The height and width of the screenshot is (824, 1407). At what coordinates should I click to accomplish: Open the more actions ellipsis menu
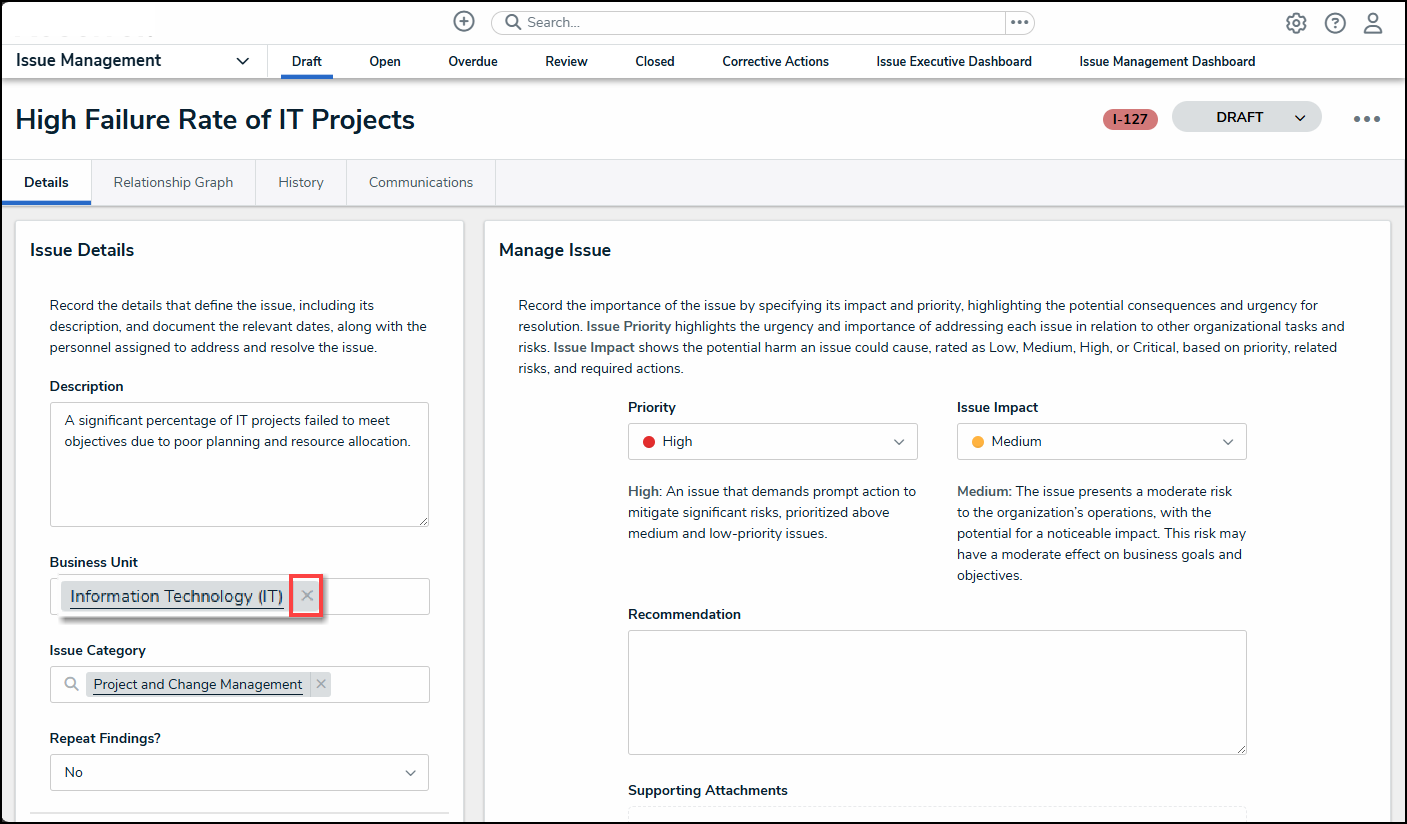click(1367, 119)
